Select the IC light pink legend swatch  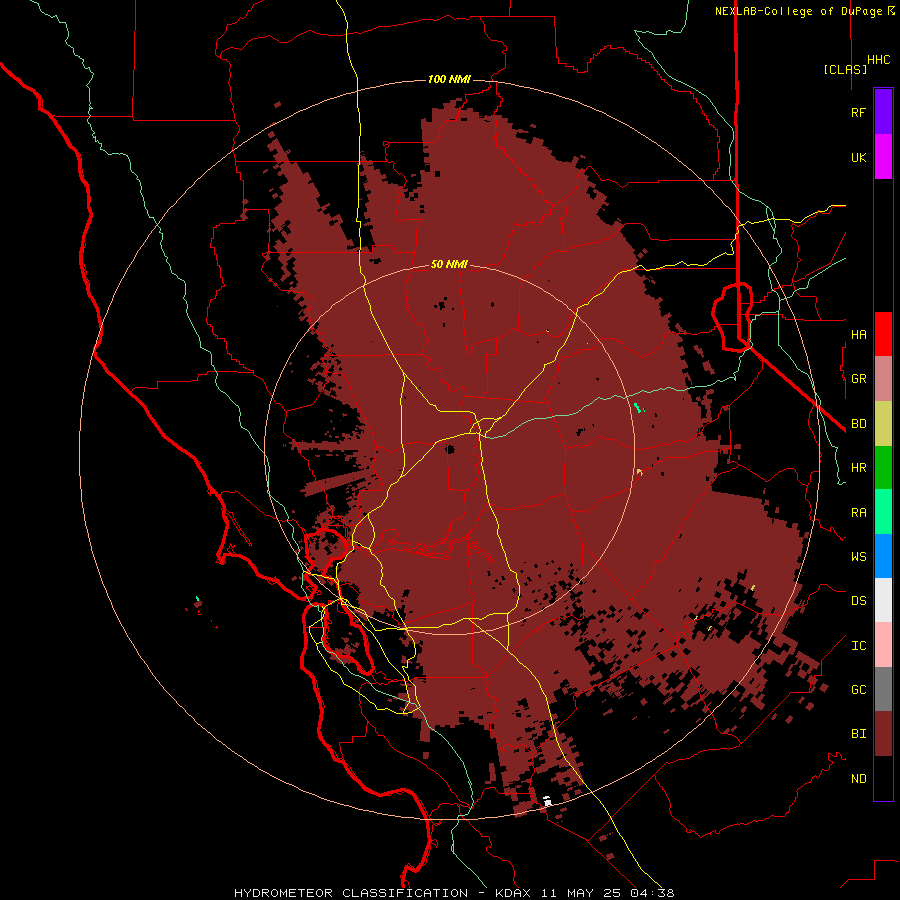[x=883, y=645]
